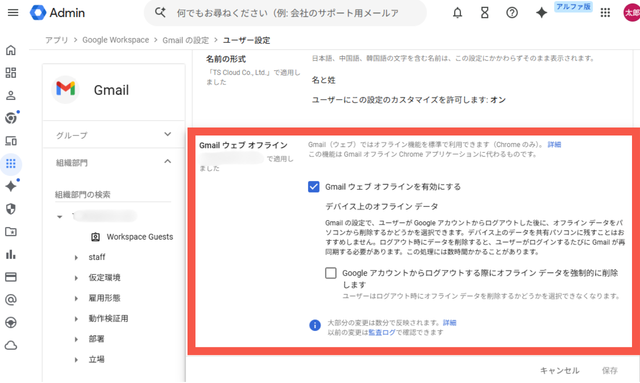640x383 pixels.
Task: Expand the 仮定環境 organizational unit
Action: click(x=76, y=278)
